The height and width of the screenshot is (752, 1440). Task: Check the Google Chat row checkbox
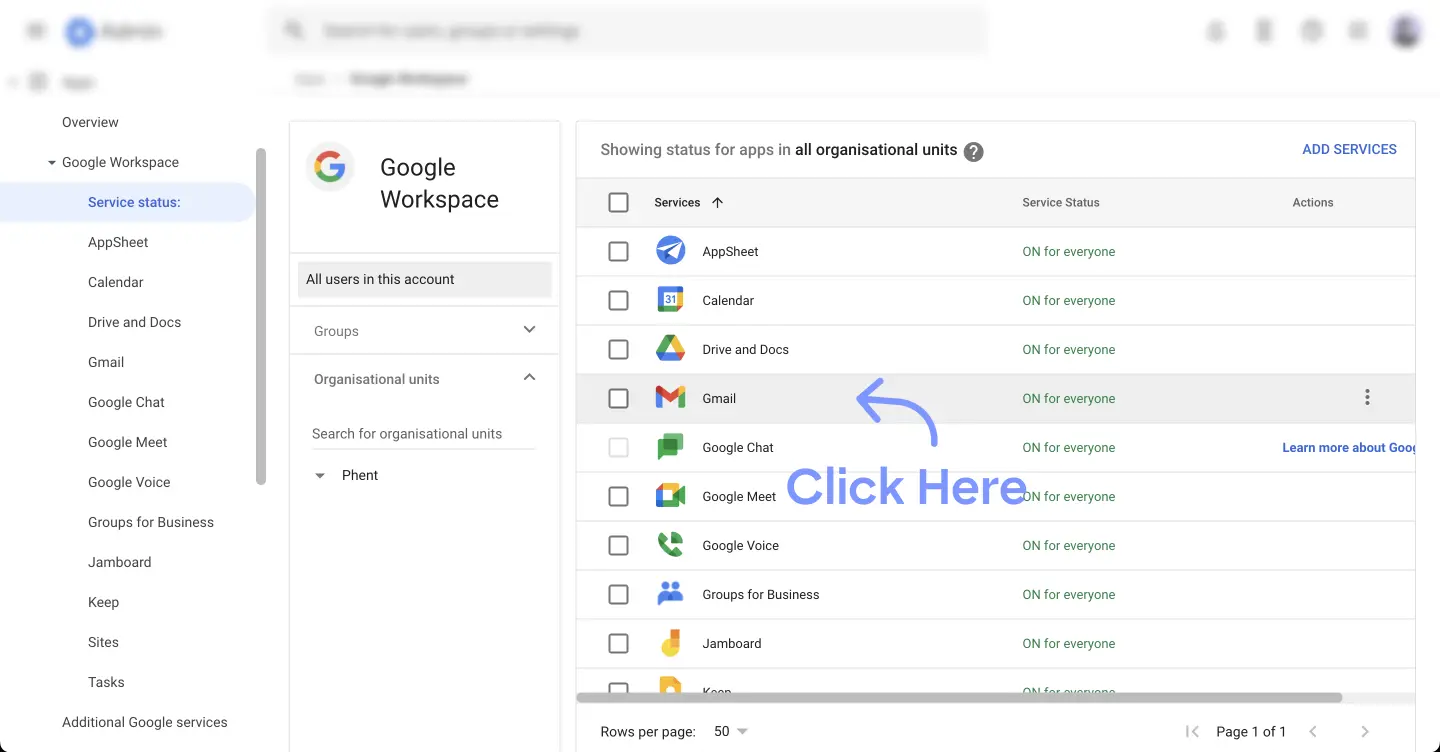point(619,447)
